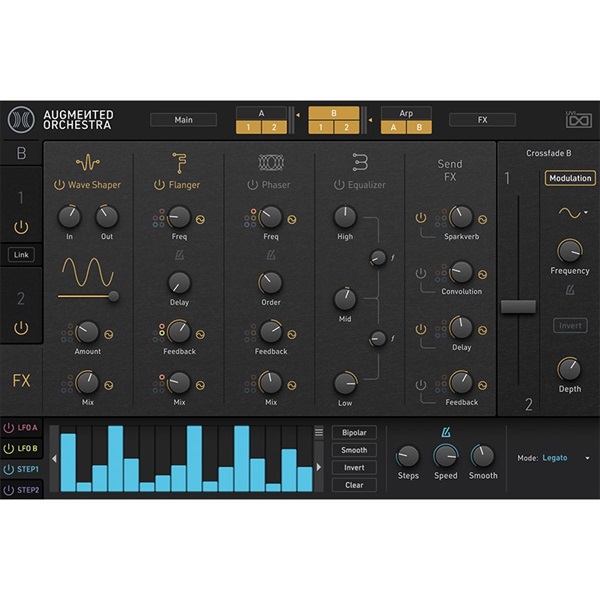
Task: Toggle Wave Shaper power
Action: (x=59, y=185)
